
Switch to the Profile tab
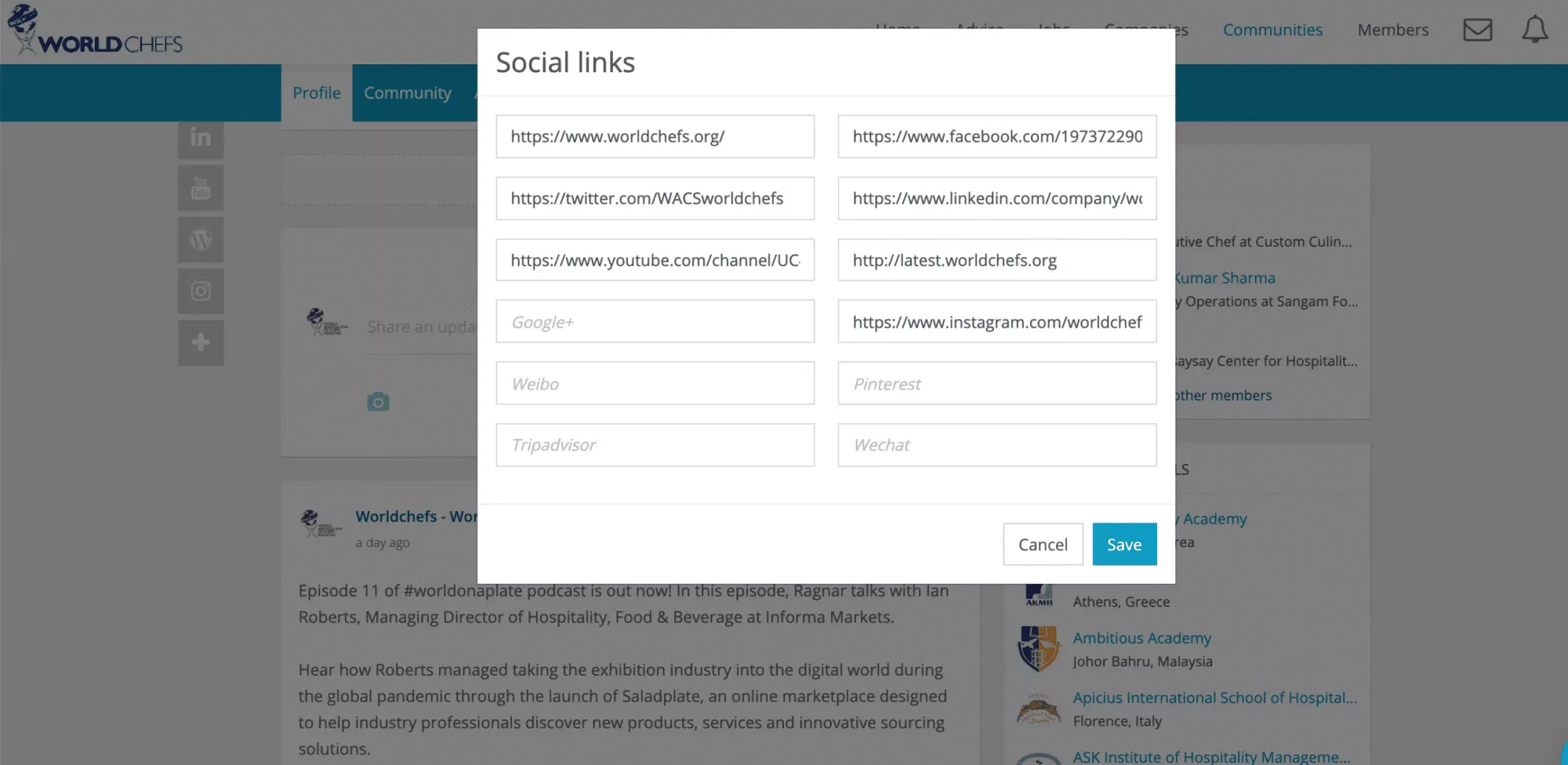(317, 93)
